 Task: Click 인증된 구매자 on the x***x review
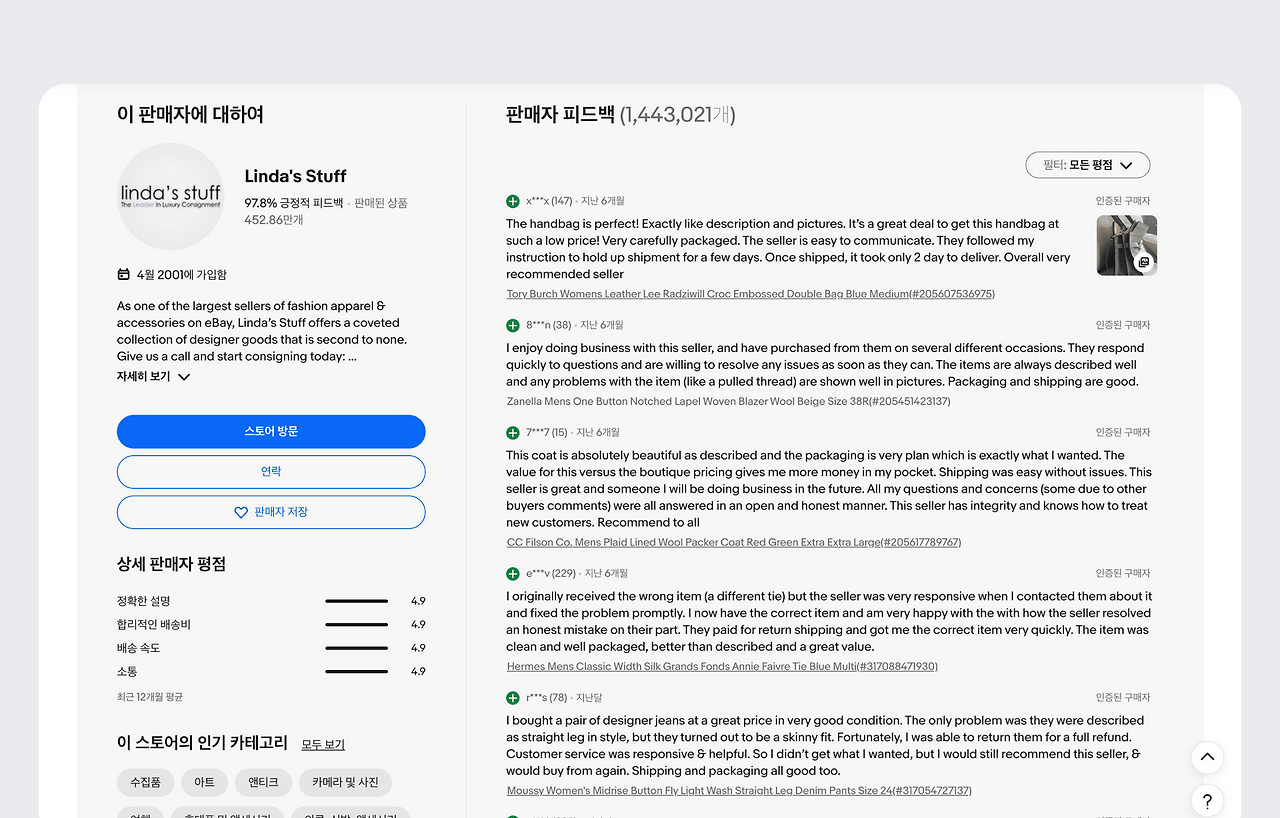1123,201
